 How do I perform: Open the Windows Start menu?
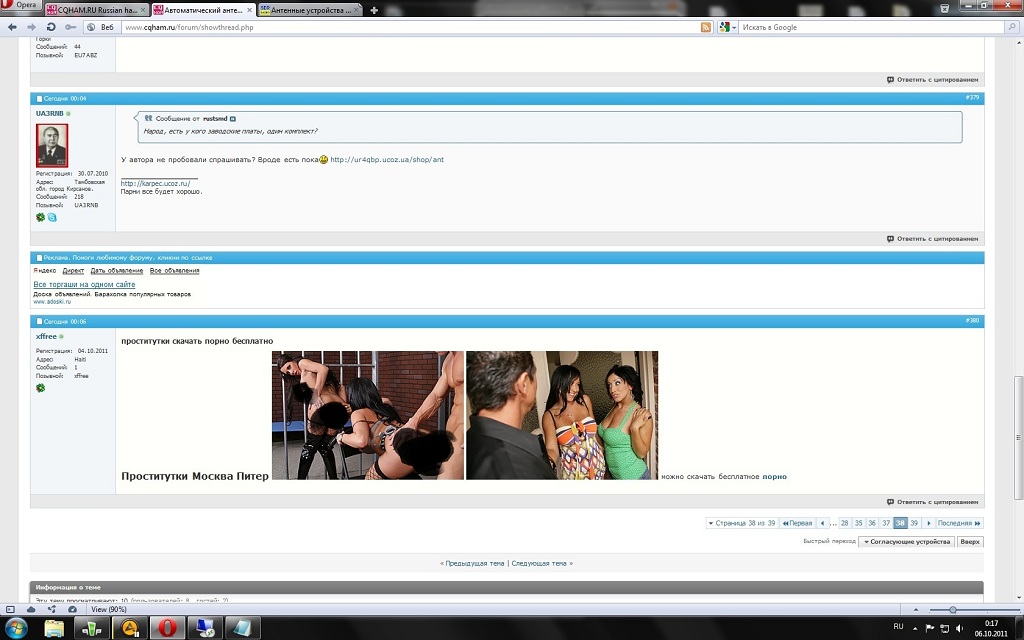[x=16, y=628]
